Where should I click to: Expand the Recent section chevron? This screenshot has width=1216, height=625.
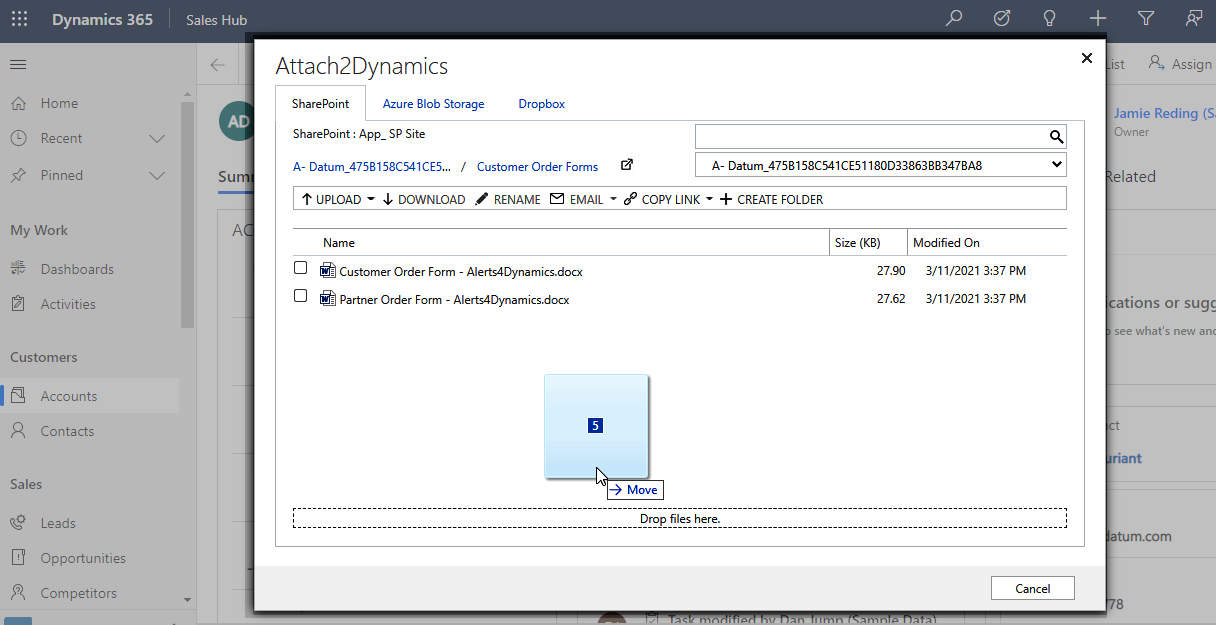tap(157, 138)
